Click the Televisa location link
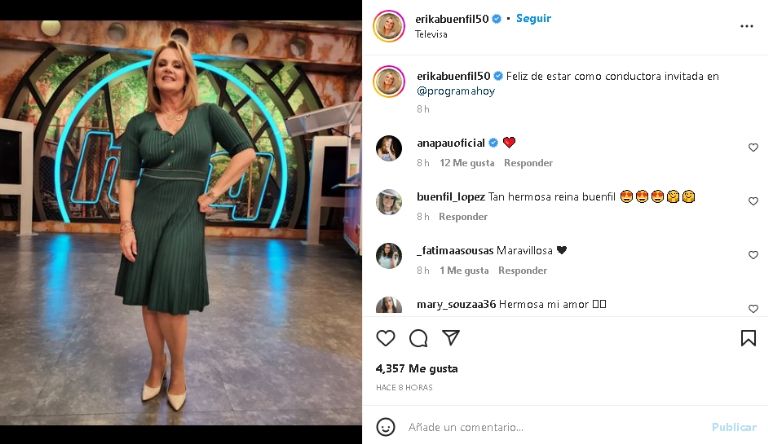The height and width of the screenshot is (444, 768). coord(431,34)
